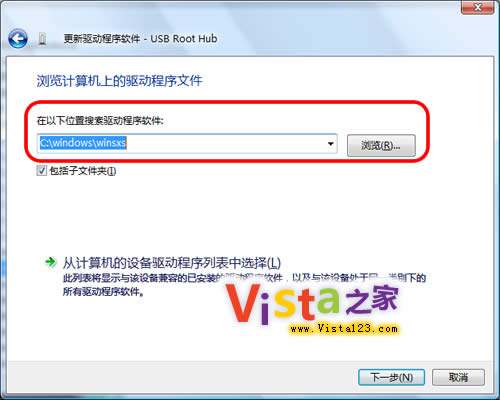Click the USB device icon in title
The width and height of the screenshot is (500, 400).
tap(42, 39)
